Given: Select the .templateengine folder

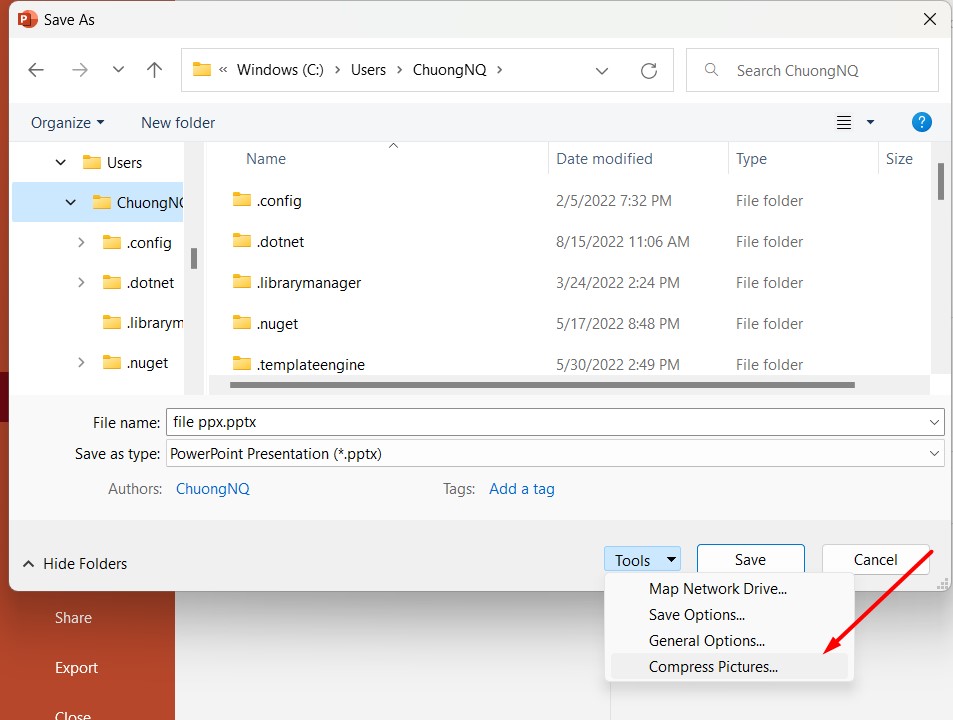Looking at the screenshot, I should coord(310,365).
